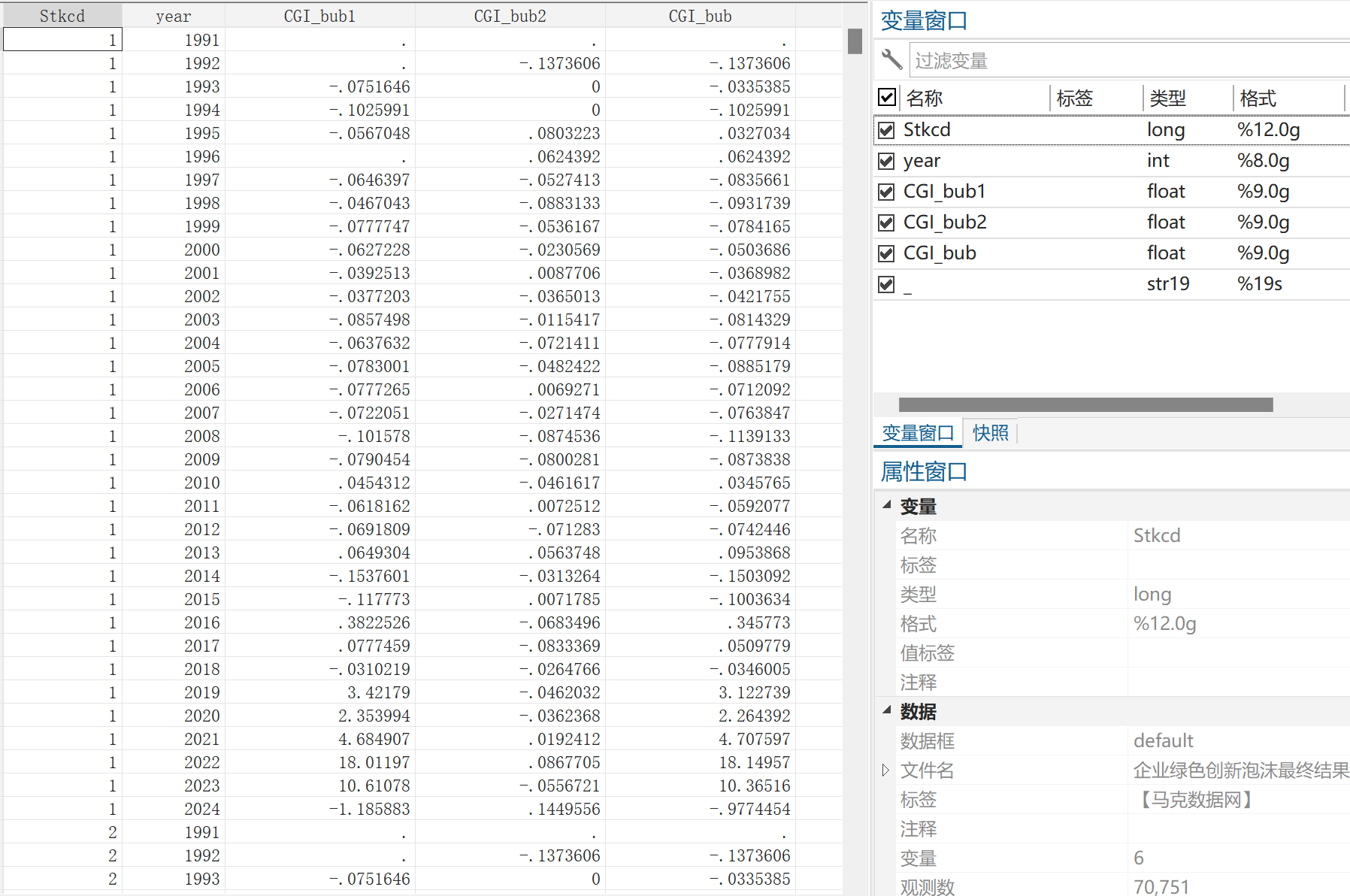
Task: Select the CGI_bub cell with value 10.36516
Action: tap(700, 786)
